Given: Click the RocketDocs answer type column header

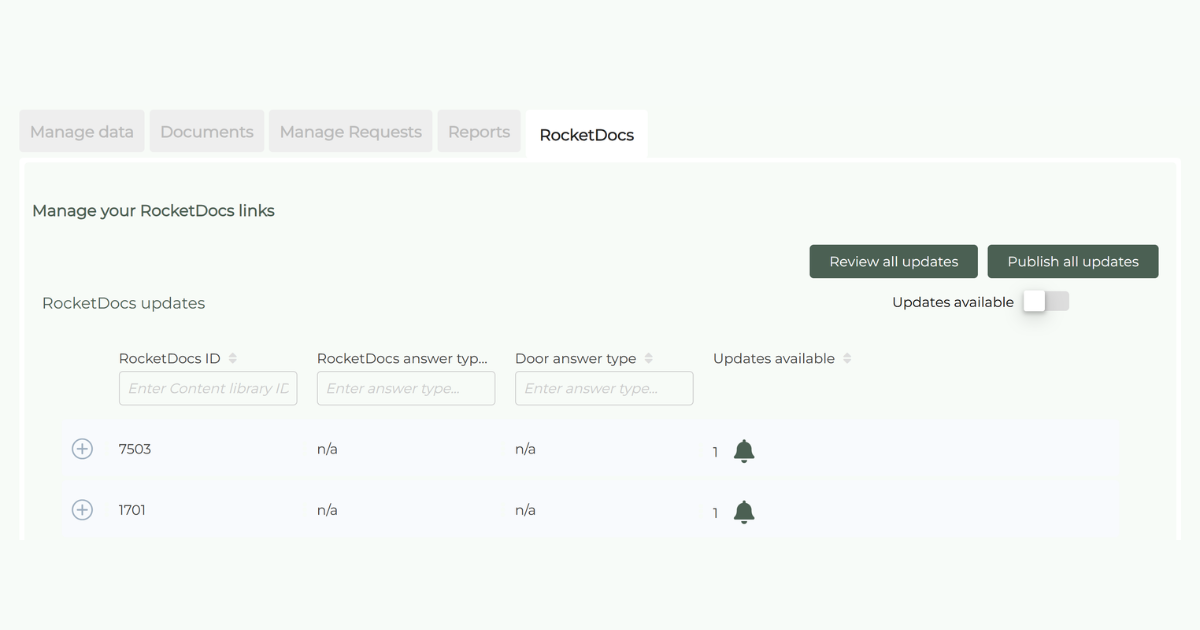Looking at the screenshot, I should 402,358.
